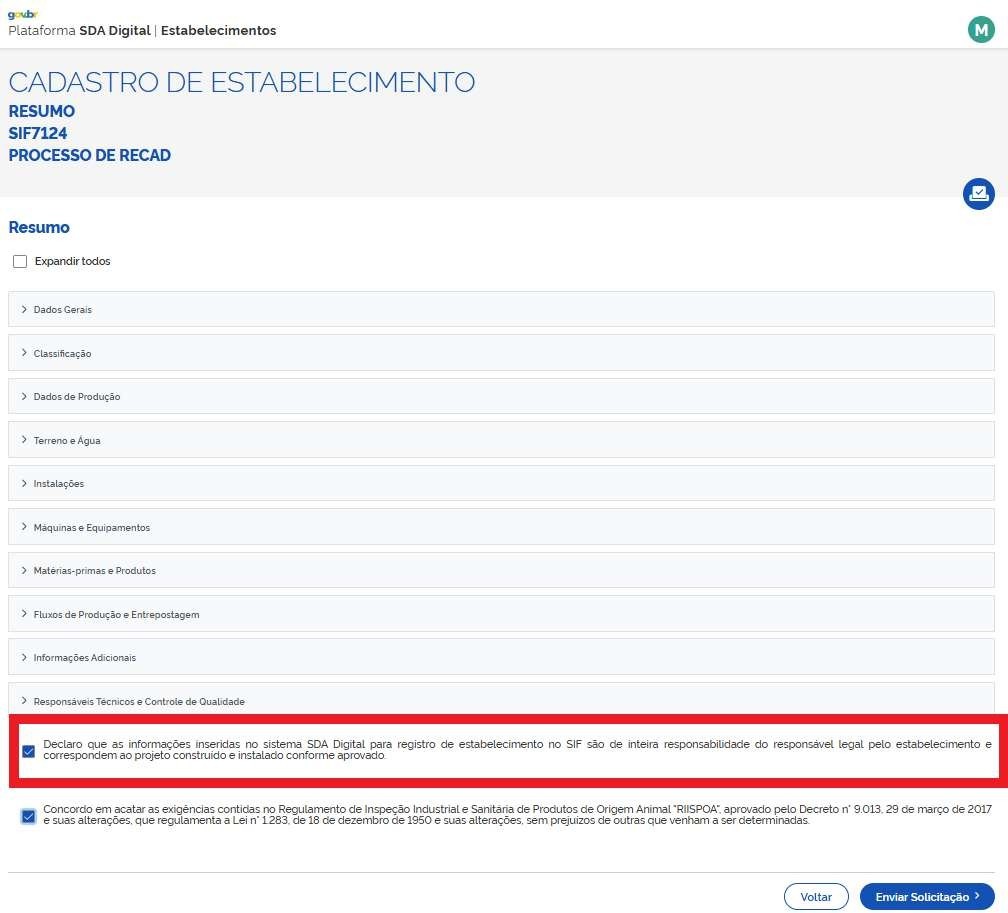Enable the Expandir todos checkbox
Screen dimensions: 1008x913
click(20, 262)
